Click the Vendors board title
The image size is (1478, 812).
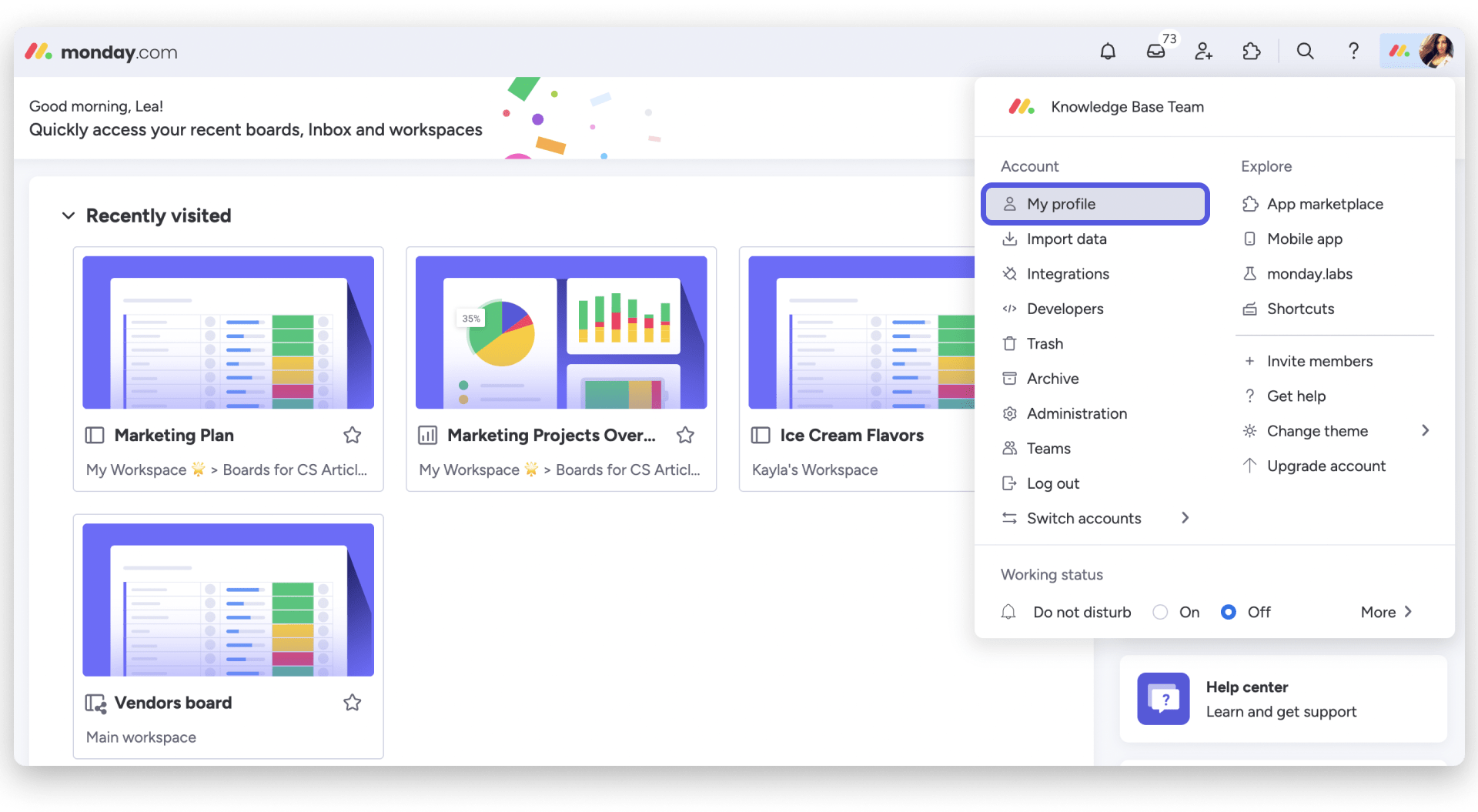pyautogui.click(x=173, y=703)
